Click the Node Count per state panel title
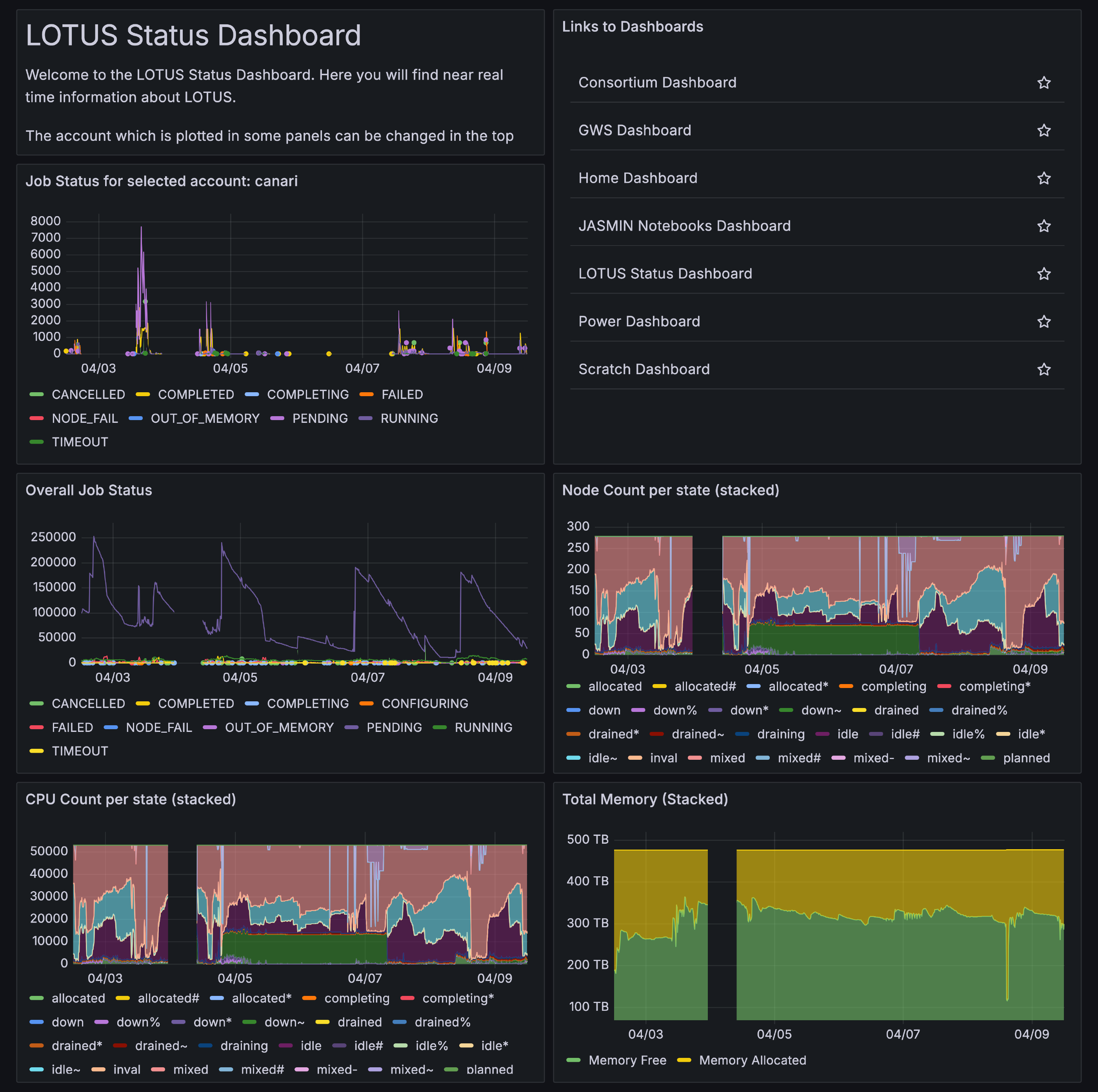 (671, 491)
